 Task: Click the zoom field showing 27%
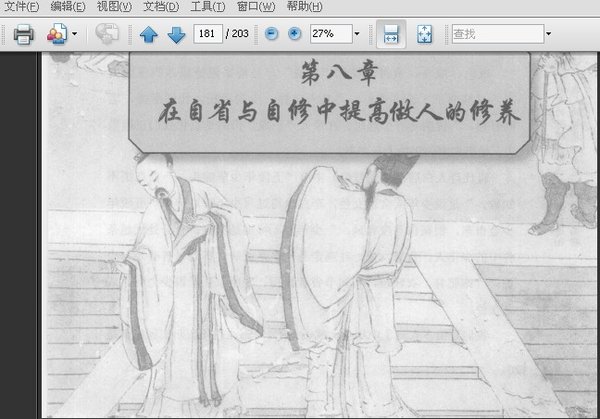pos(331,34)
